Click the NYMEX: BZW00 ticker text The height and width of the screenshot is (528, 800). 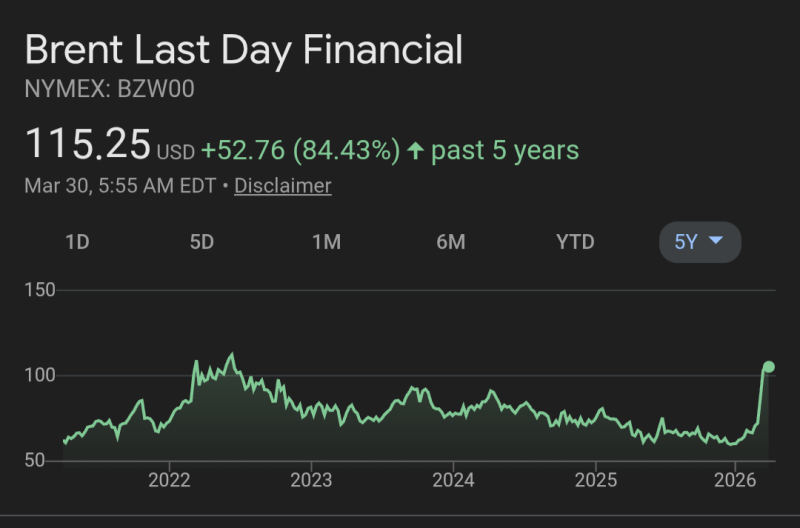coord(109,89)
